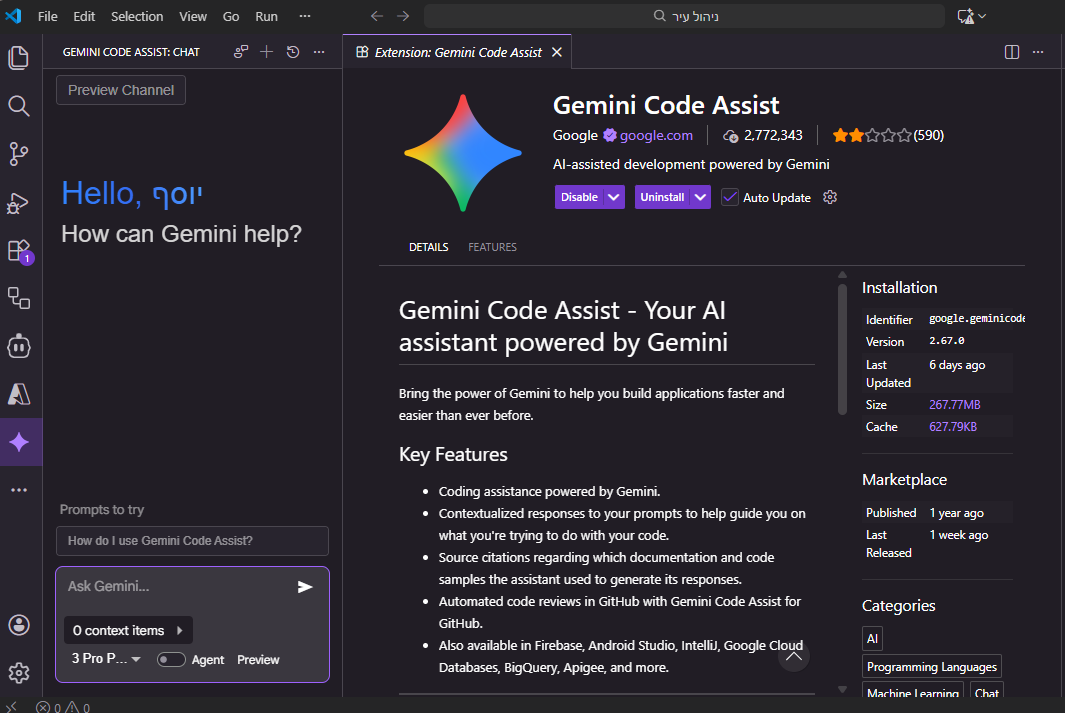Open Extensions view with badge
Screen dimensions: 1065x713
19,250
